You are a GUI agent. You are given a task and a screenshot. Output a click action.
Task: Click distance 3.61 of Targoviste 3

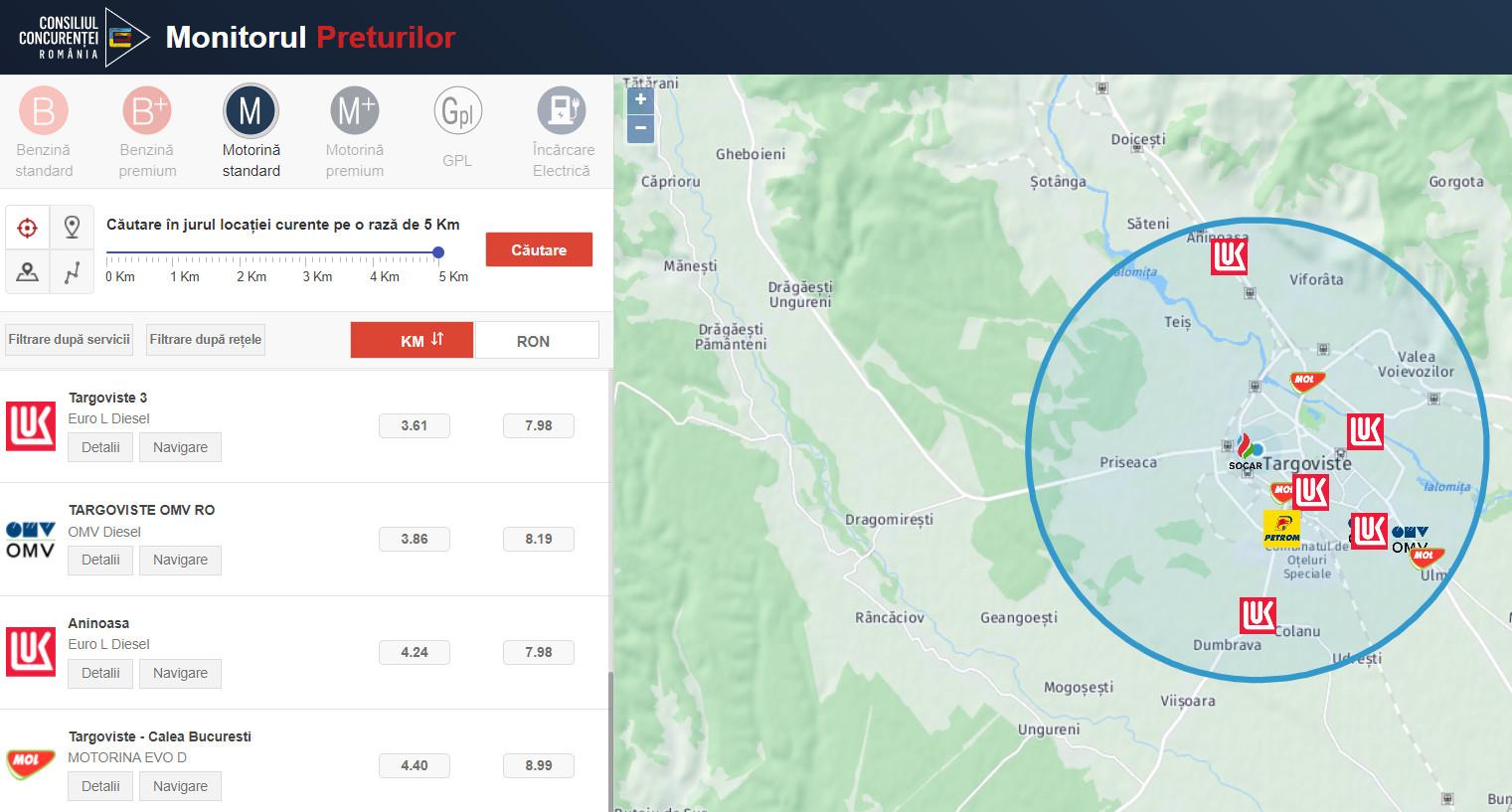(x=415, y=425)
